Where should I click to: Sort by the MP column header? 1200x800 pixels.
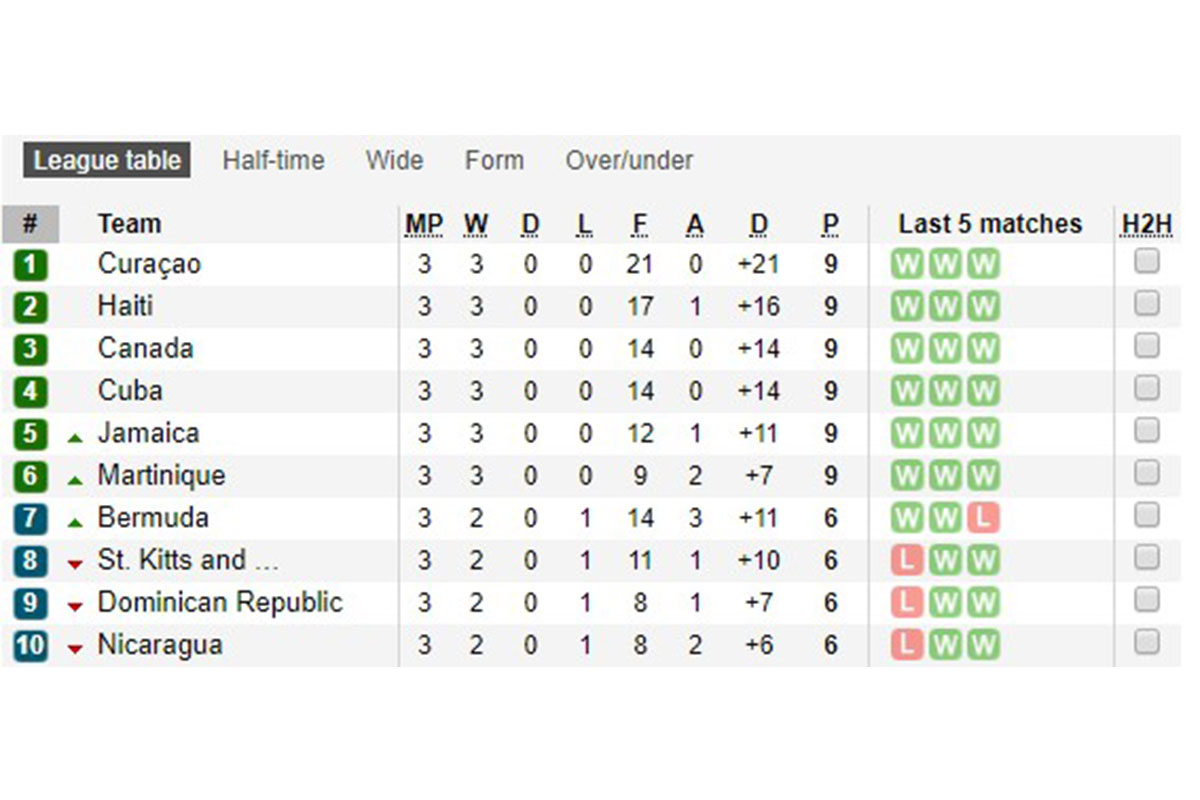point(424,224)
